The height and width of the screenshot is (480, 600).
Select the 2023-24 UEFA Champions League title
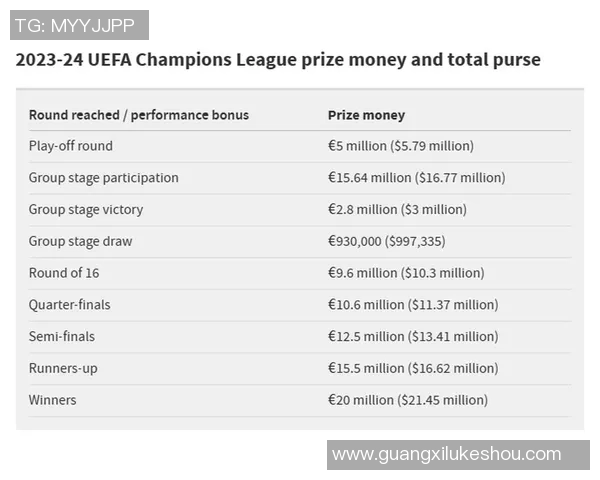pyautogui.click(x=278, y=60)
